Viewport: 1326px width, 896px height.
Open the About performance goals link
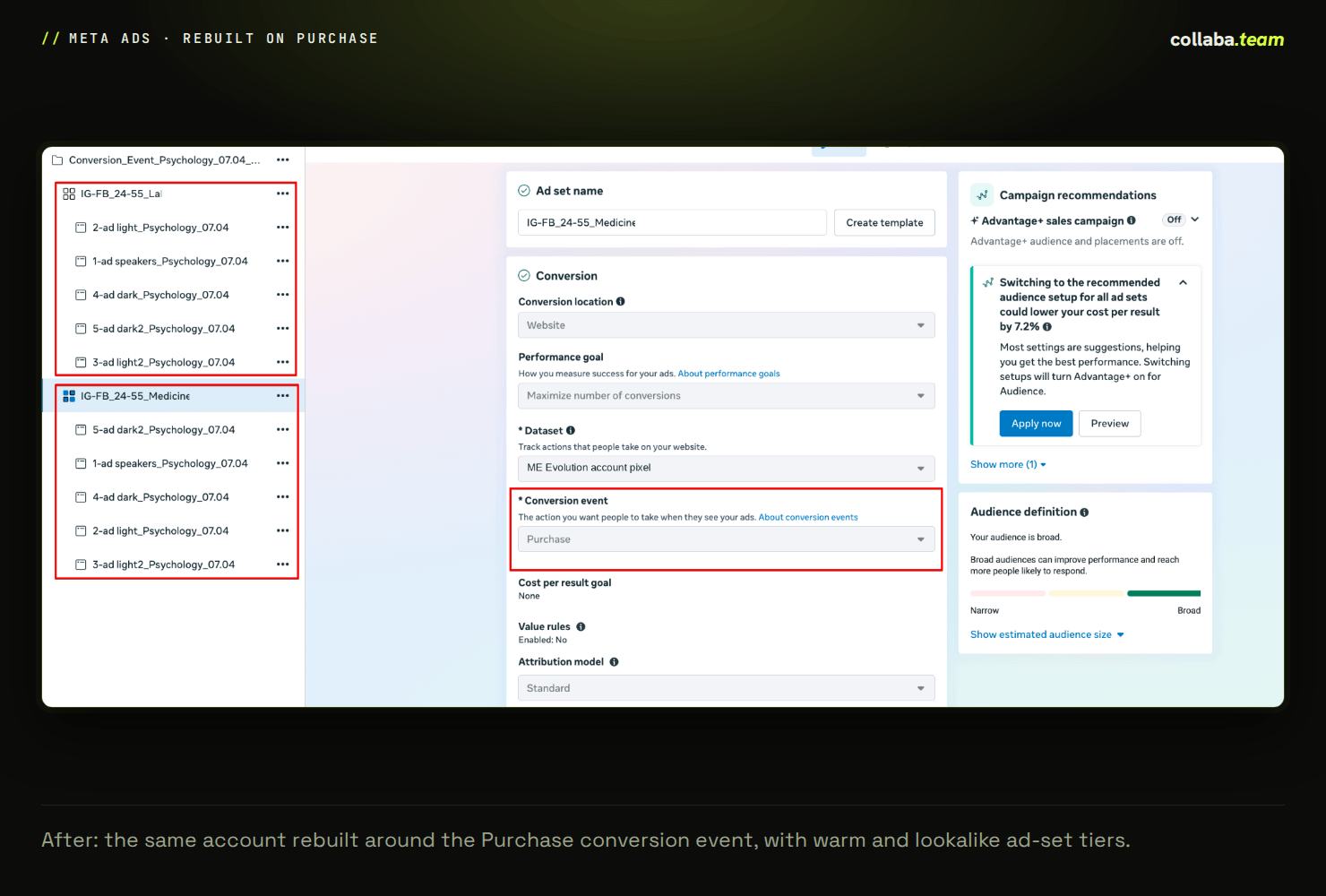(x=728, y=374)
